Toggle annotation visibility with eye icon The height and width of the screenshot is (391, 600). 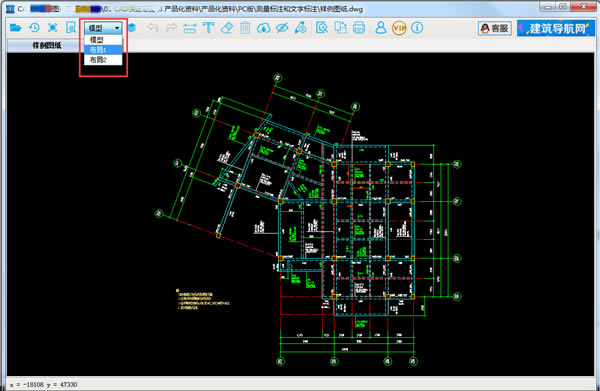(282, 28)
